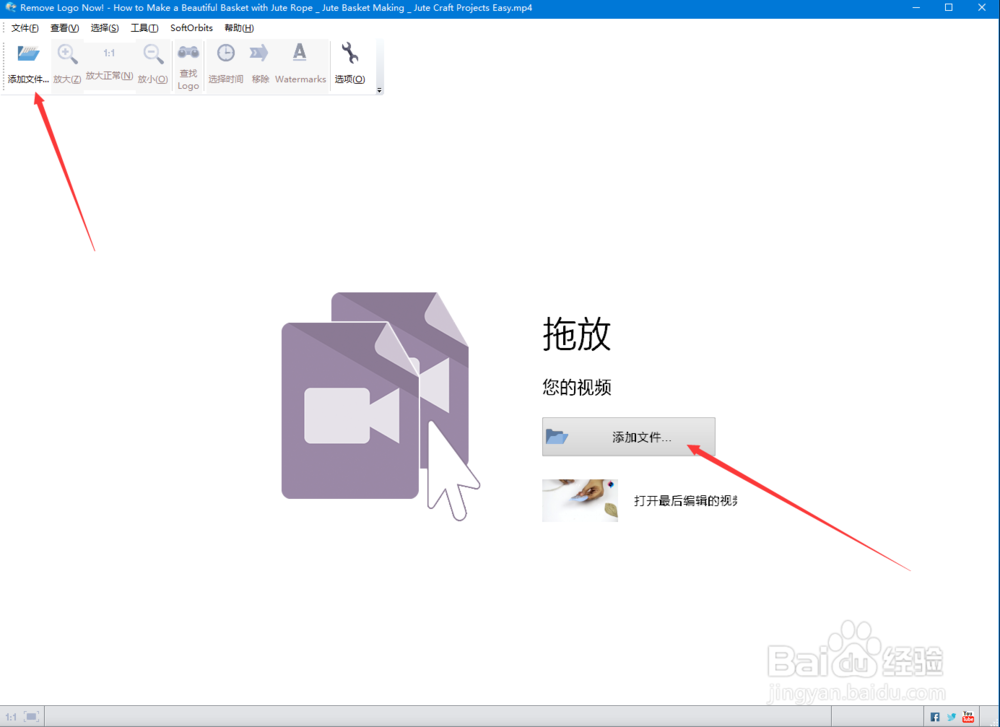
Task: Click the 1:1 status bar icon
Action: coord(11,717)
